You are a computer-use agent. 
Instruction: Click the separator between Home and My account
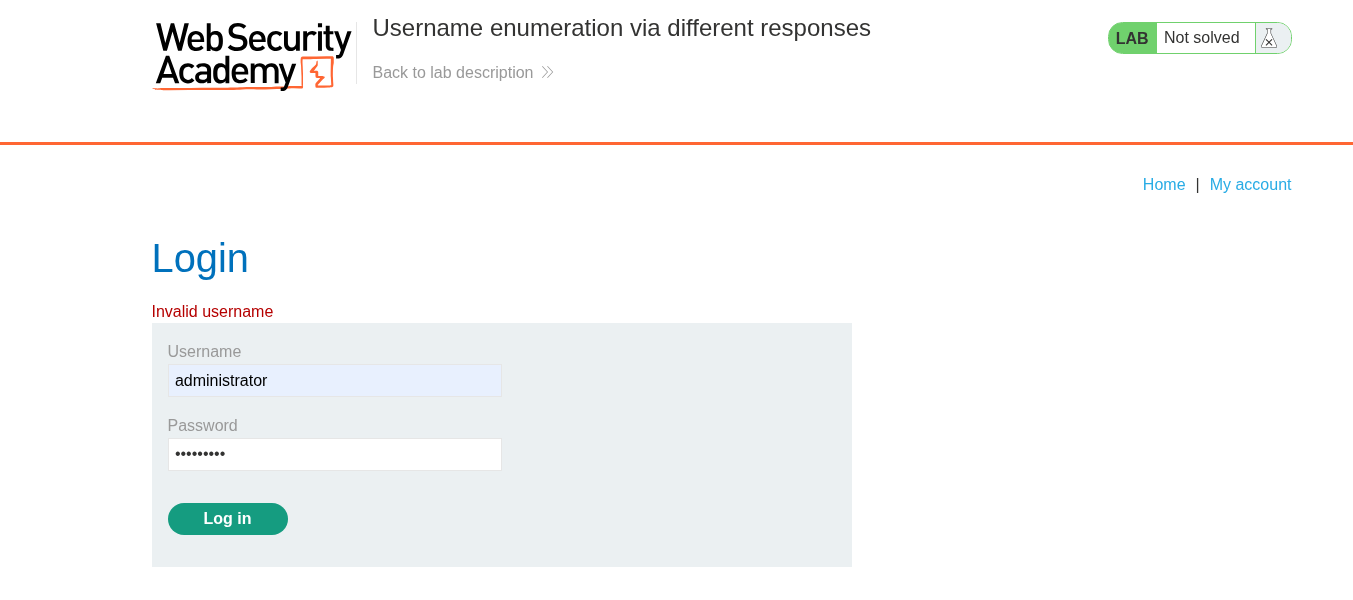(x=1197, y=185)
